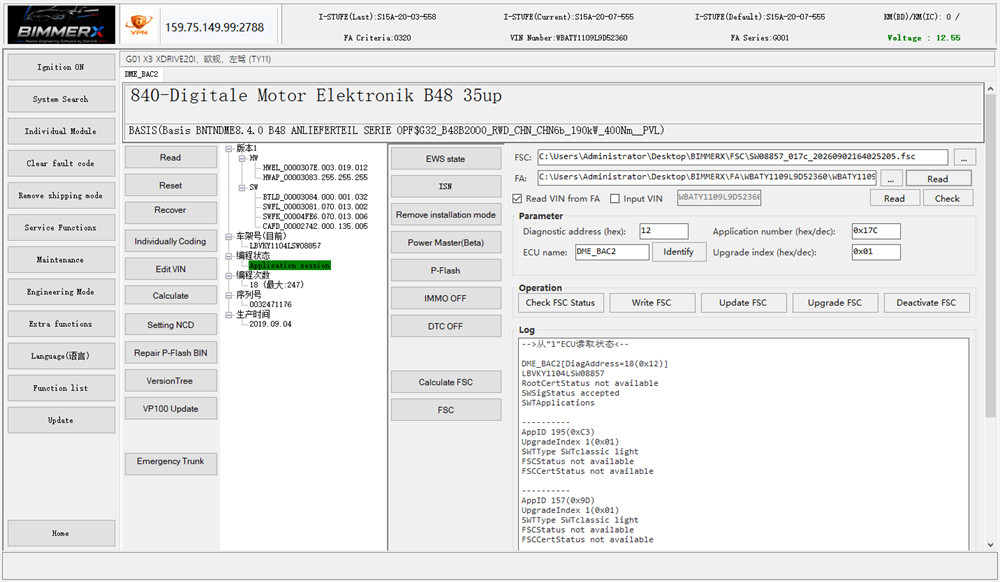
Task: Collapse the 版本1 tree node
Action: [229, 149]
